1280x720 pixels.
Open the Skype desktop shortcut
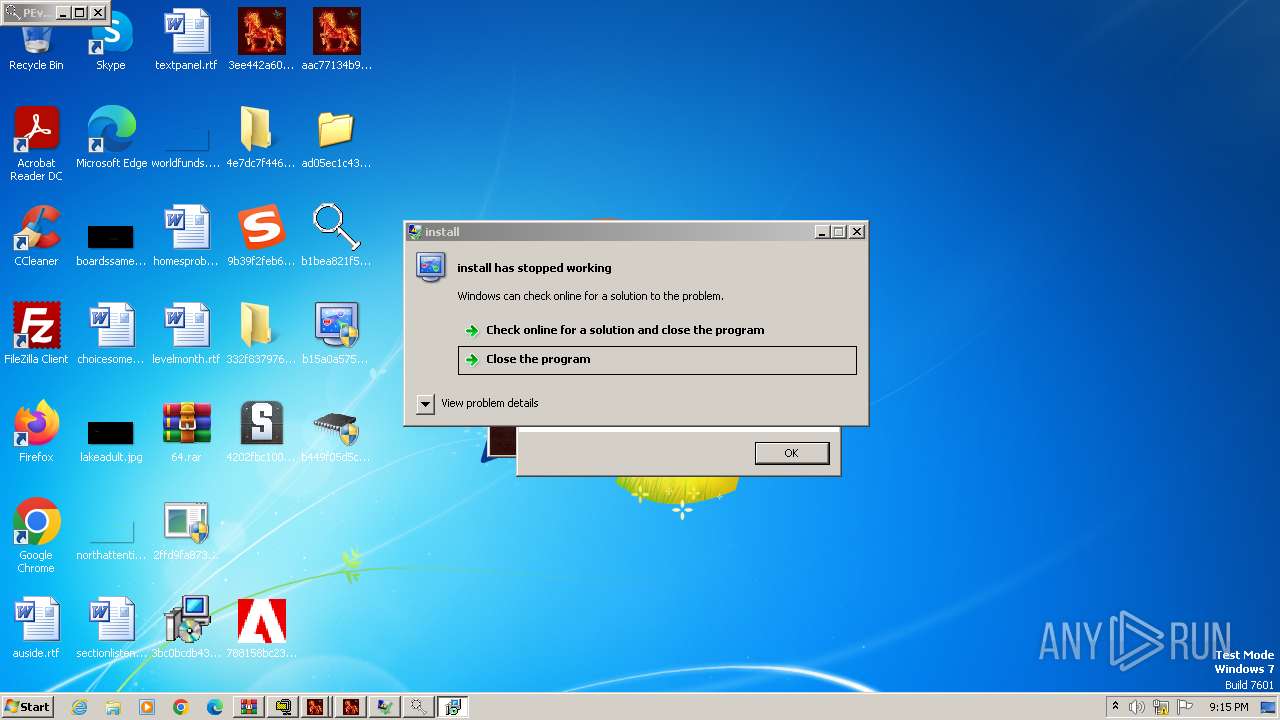[x=111, y=40]
